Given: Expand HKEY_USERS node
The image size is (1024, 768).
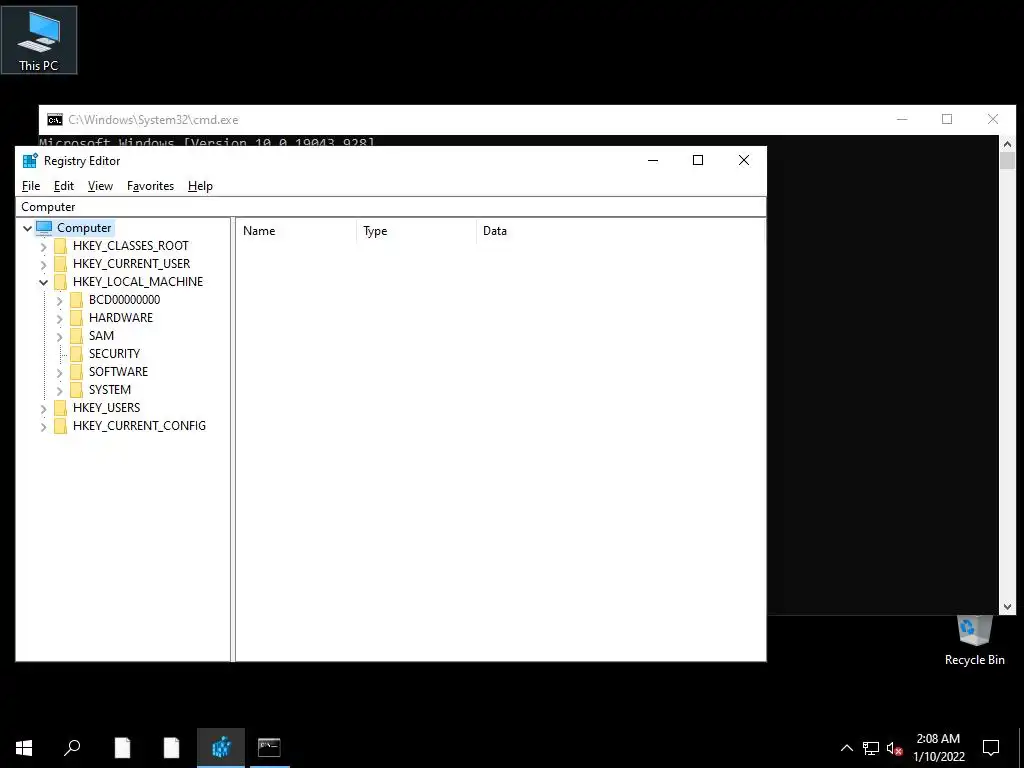Looking at the screenshot, I should 43,409.
